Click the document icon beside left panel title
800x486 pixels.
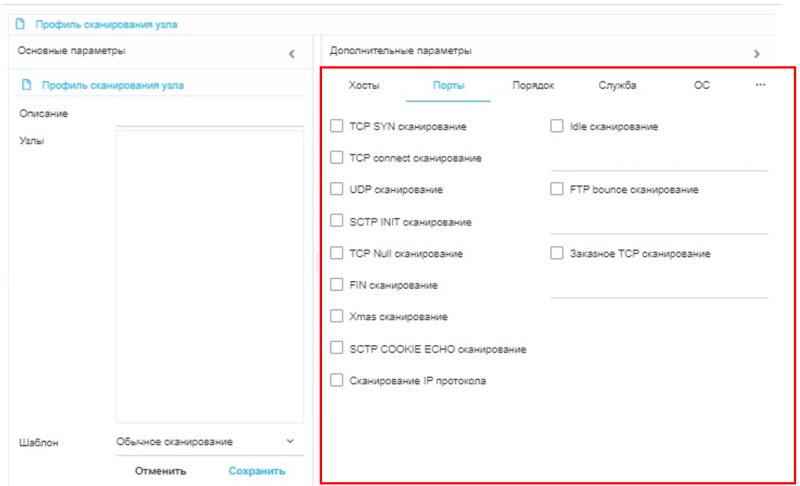coord(26,86)
